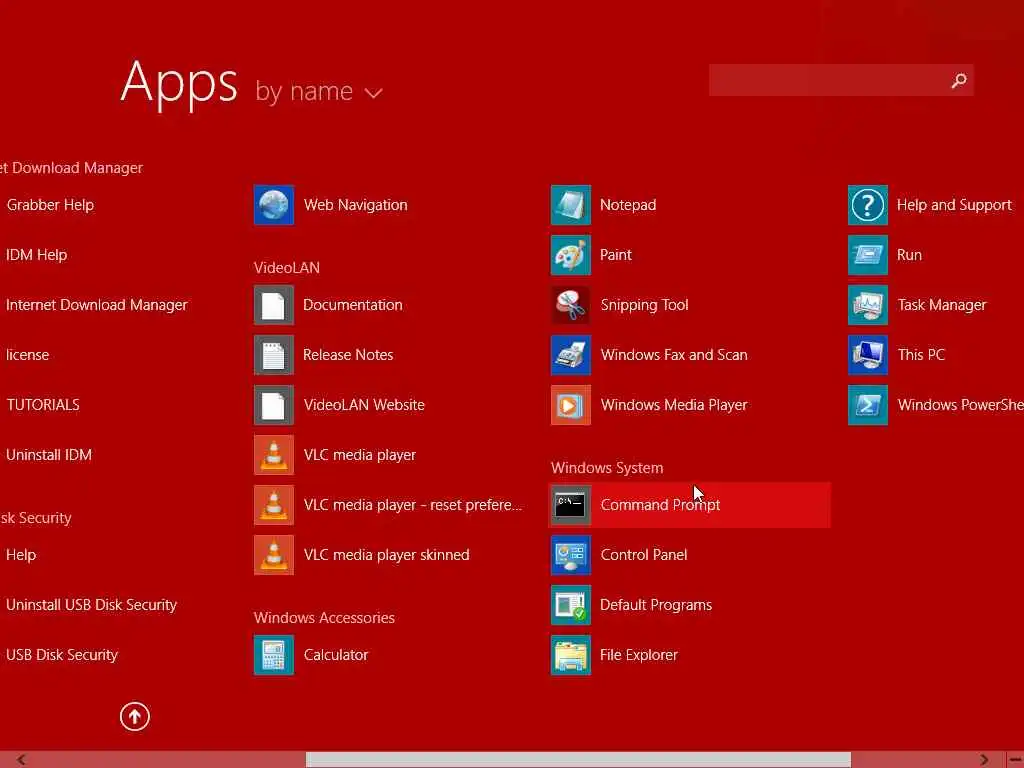Click the 'VideoLAN' group heading

(x=287, y=268)
